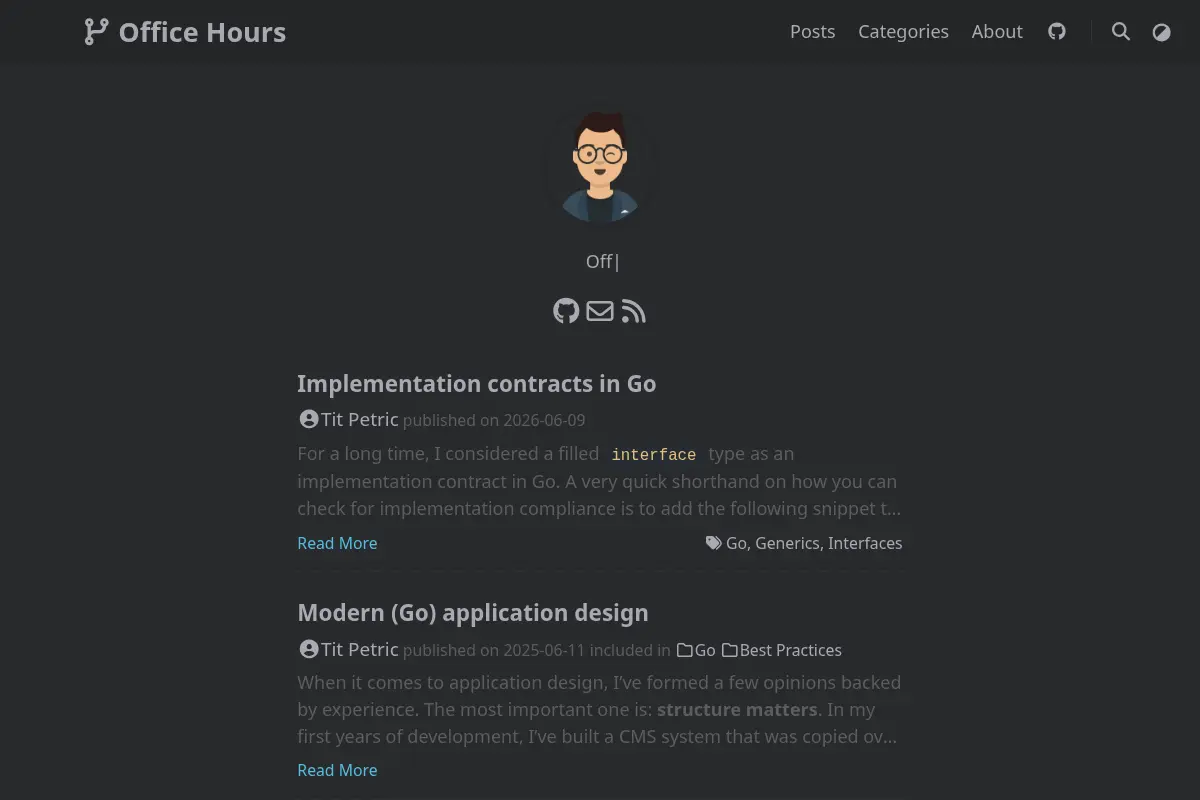Open the RSS feed icon
Image resolution: width=1200 pixels, height=800 pixels.
[x=633, y=311]
